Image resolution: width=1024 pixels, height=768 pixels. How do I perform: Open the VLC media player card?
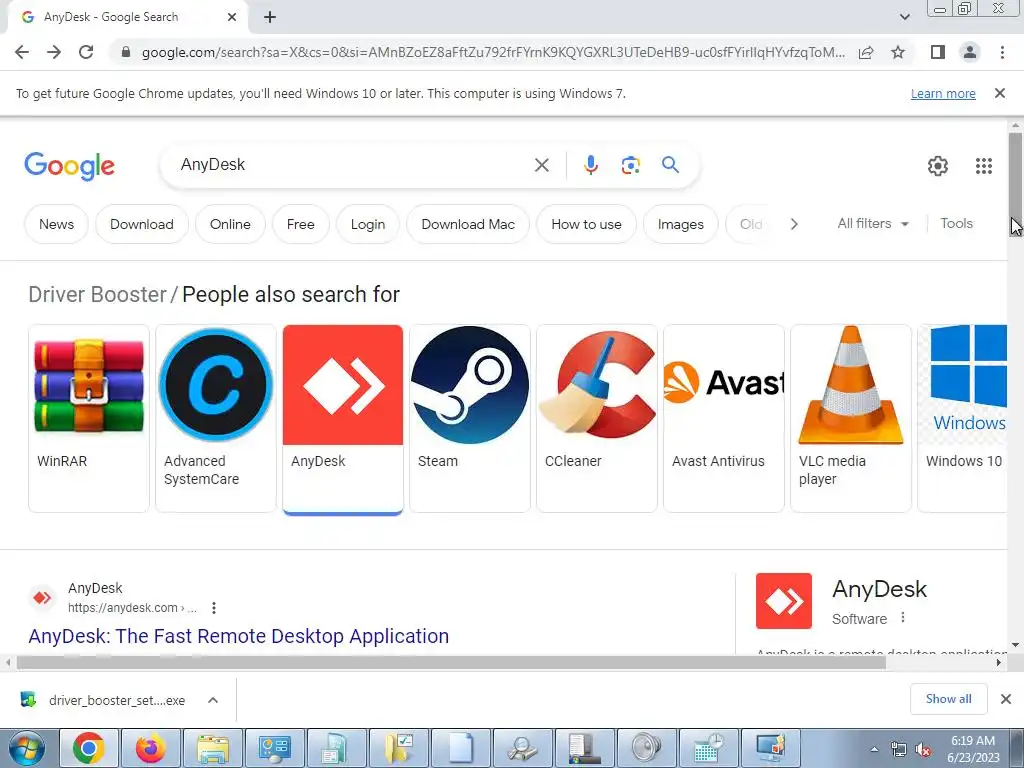click(851, 418)
